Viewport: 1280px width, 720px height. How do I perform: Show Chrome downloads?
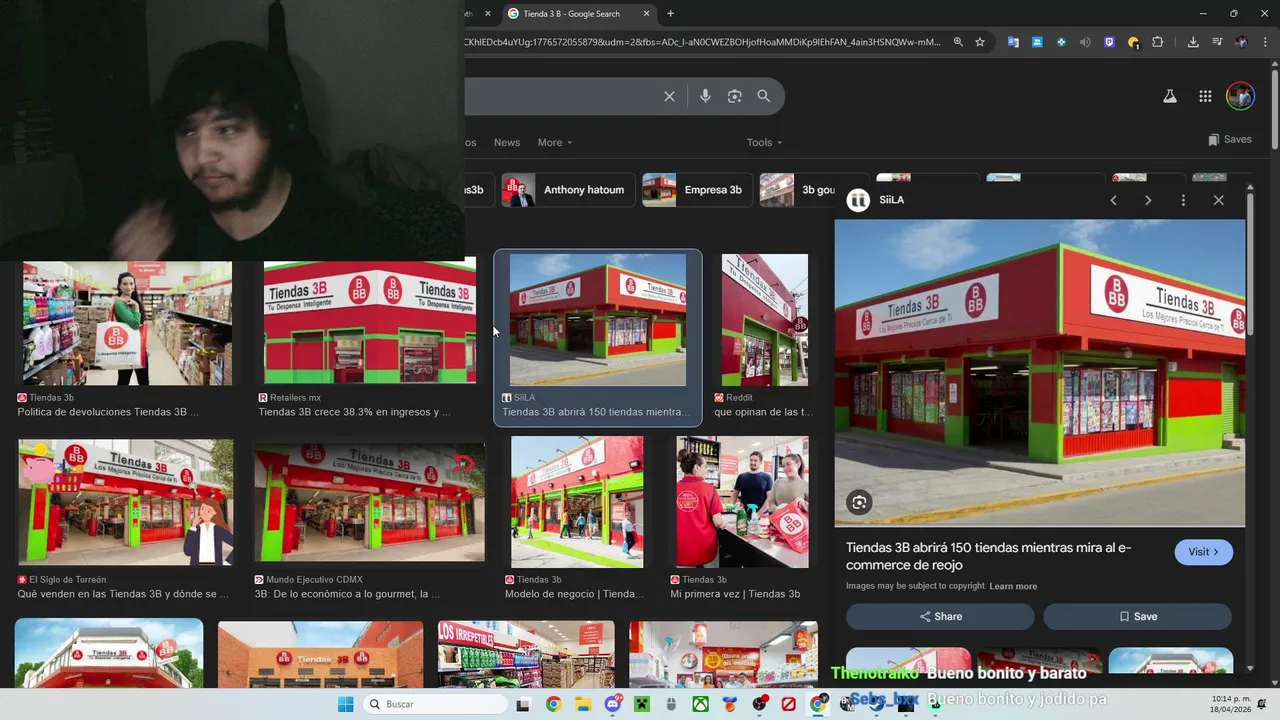pos(1193,42)
